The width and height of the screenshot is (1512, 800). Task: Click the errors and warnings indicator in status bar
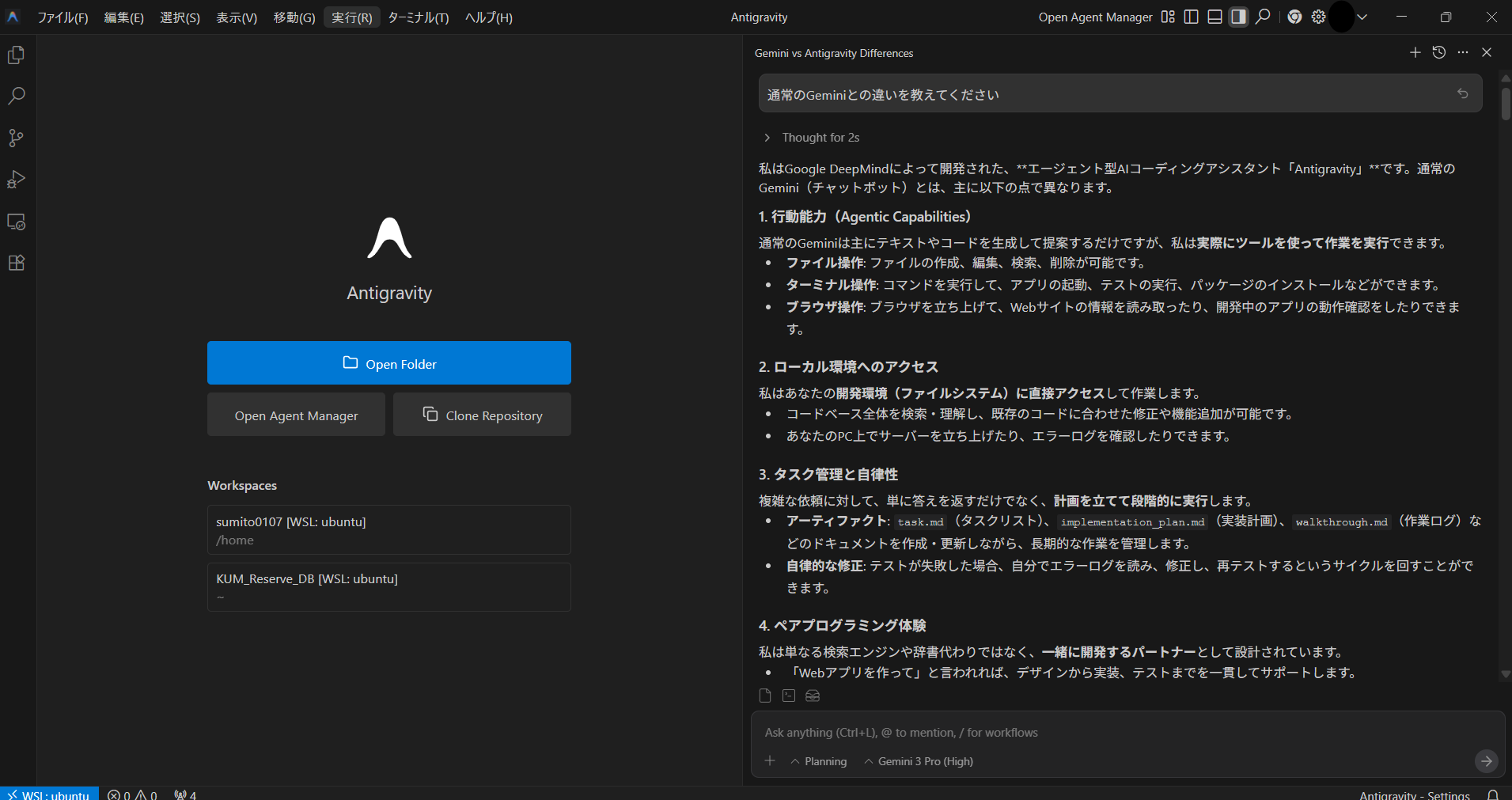132,794
